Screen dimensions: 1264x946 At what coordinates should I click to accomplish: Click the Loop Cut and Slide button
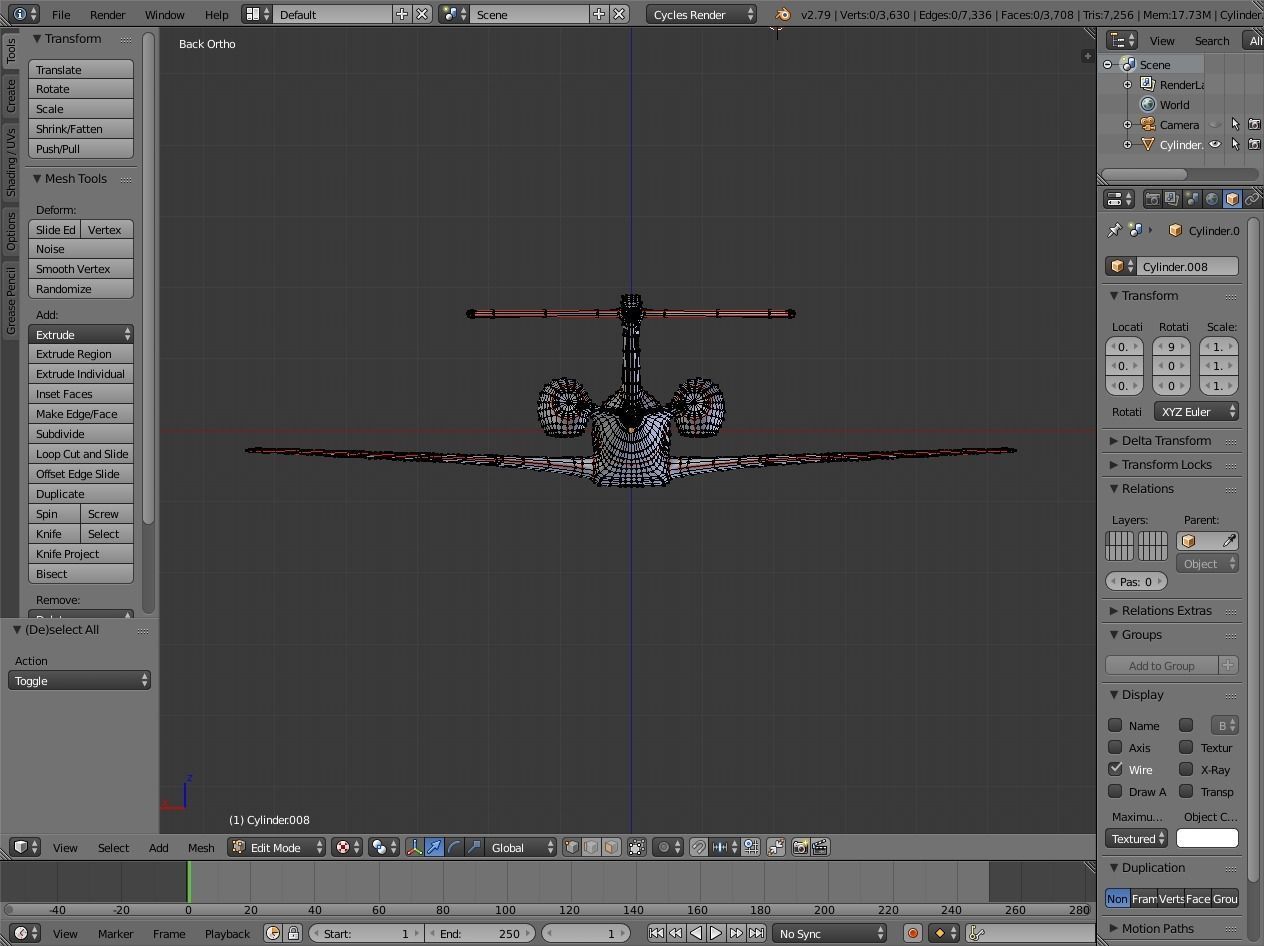81,454
